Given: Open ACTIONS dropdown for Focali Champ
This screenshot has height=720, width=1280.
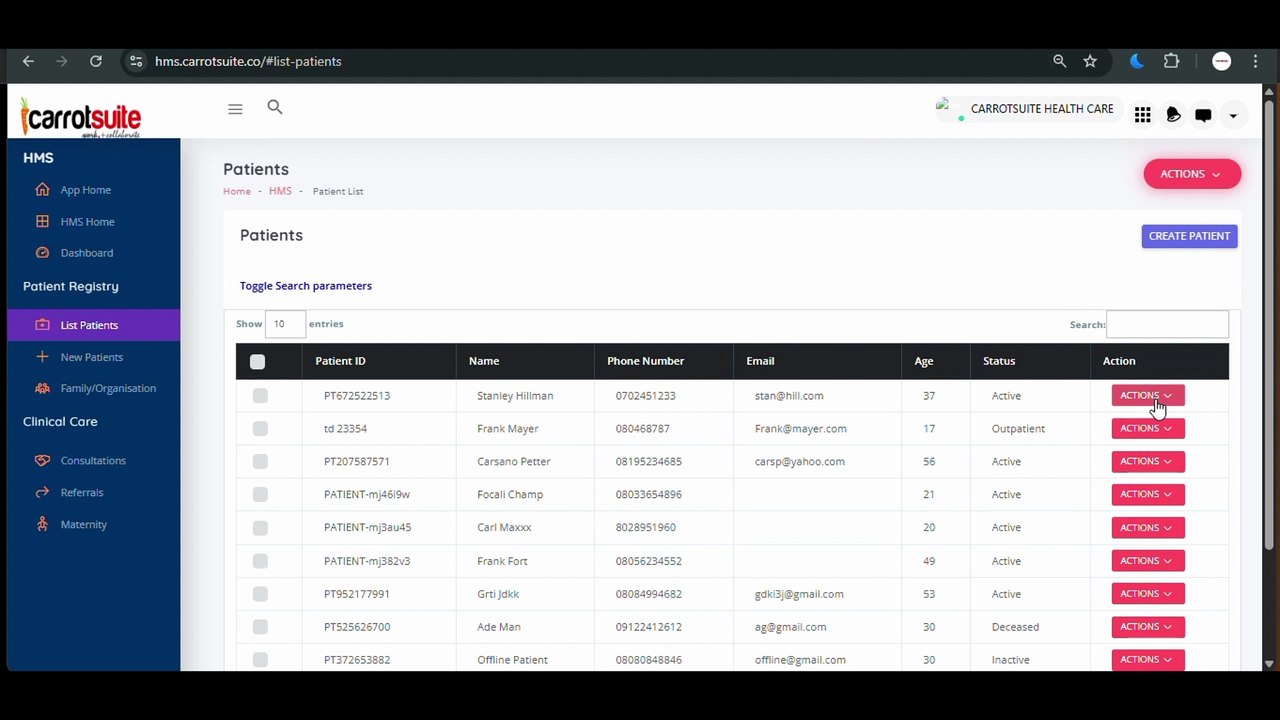Looking at the screenshot, I should click(1148, 494).
